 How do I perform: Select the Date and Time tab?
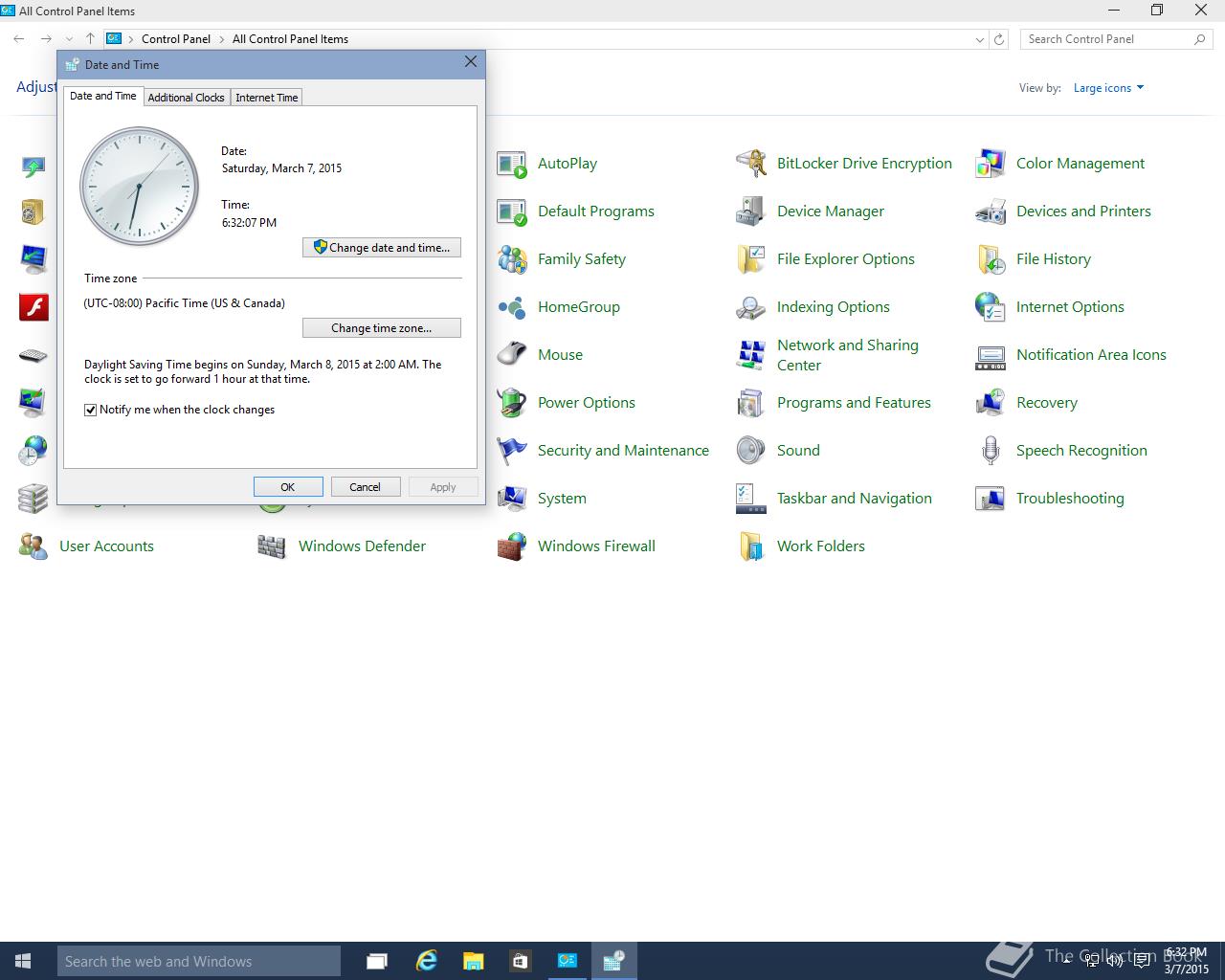103,96
